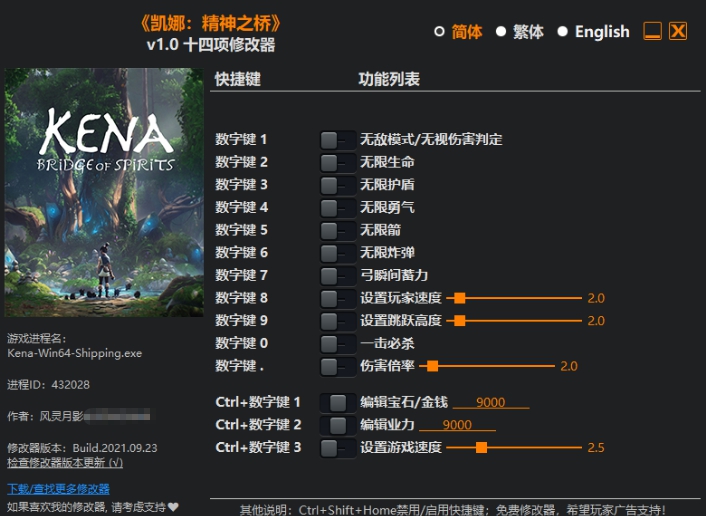Click the 编辑业力 value field
Screen dimensions: 706x516
(457, 425)
